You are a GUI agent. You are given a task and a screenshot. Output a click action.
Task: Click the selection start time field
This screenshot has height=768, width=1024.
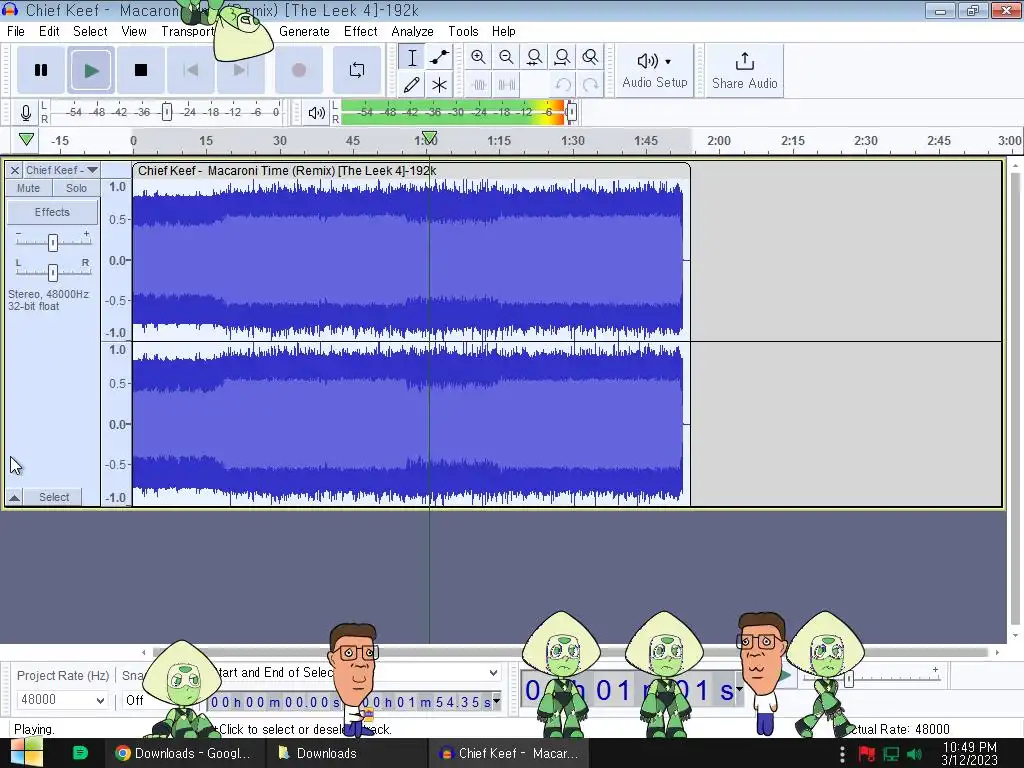coord(274,702)
